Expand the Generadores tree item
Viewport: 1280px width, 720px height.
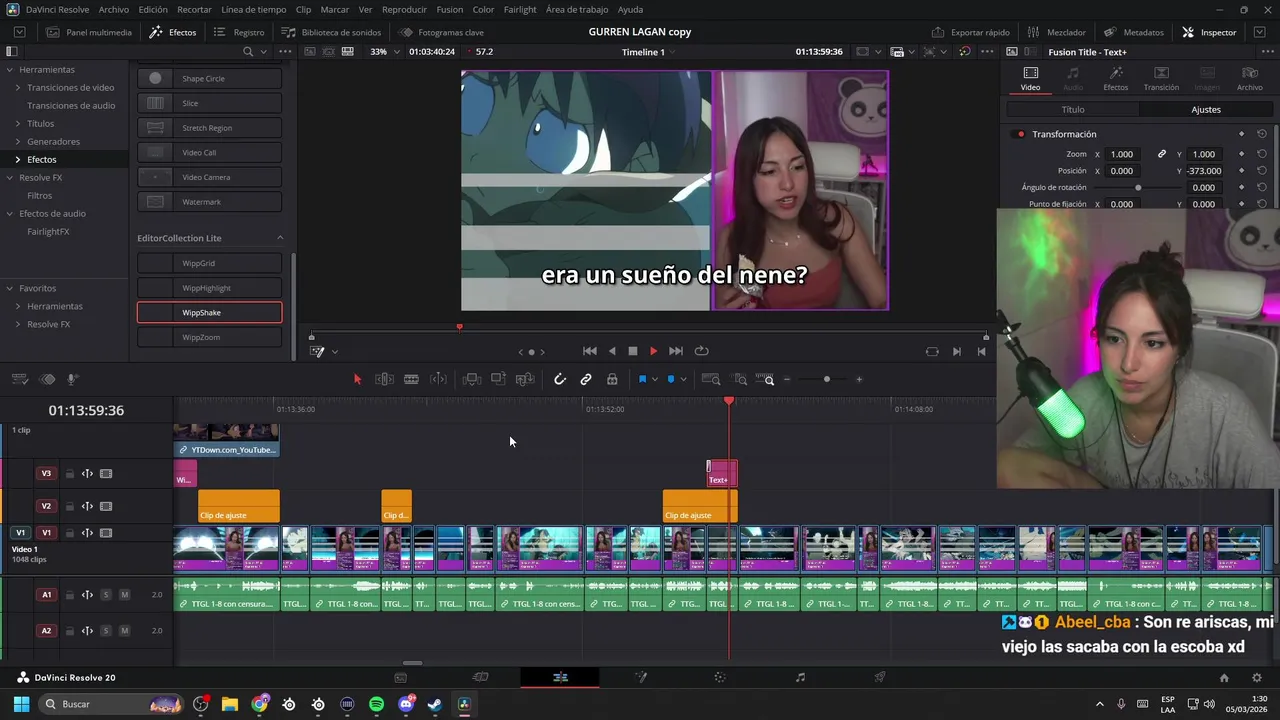[x=17, y=142]
